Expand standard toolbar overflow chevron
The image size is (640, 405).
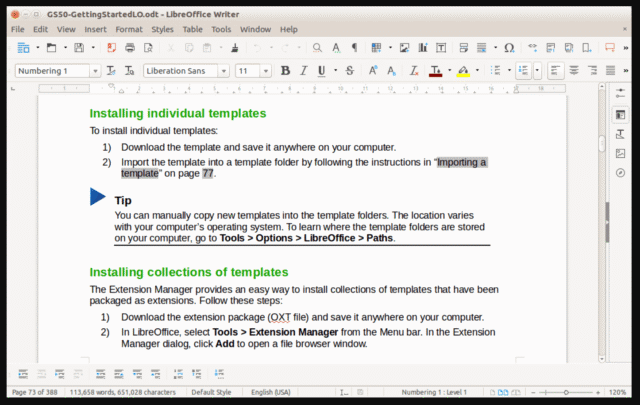(625, 48)
